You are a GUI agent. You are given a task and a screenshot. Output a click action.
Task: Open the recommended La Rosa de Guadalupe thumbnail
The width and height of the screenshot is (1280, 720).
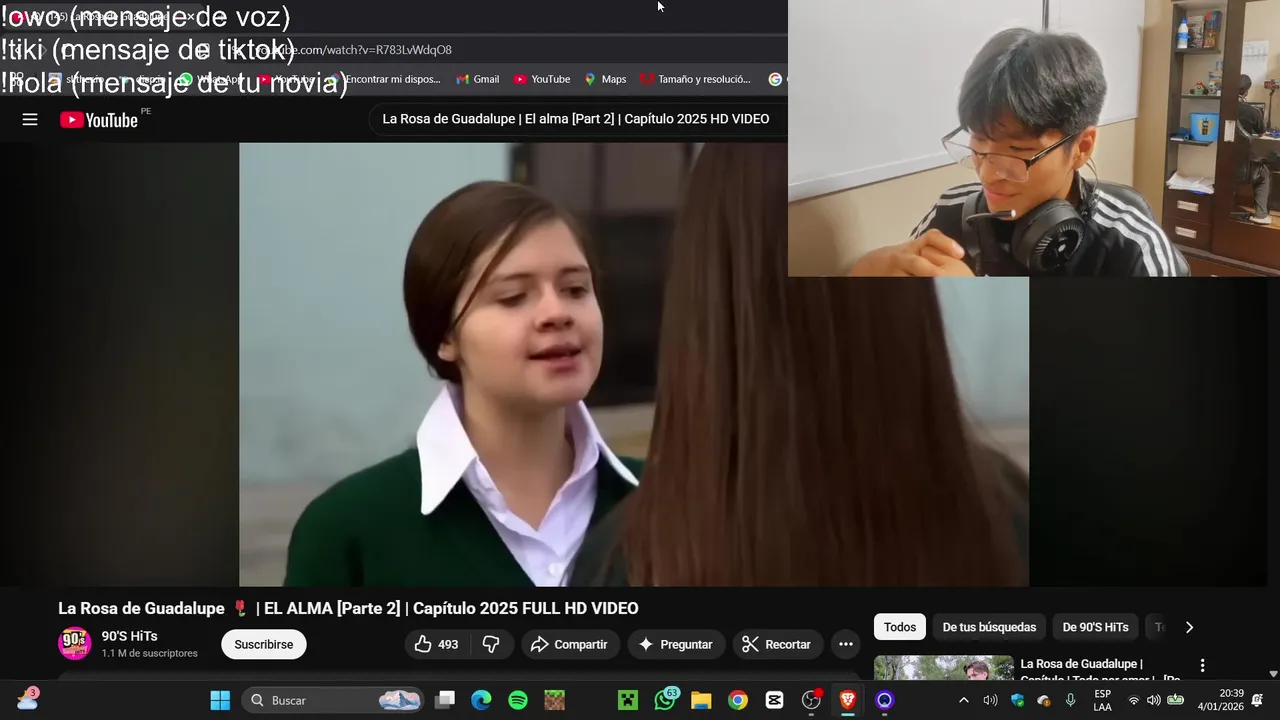tap(943, 668)
